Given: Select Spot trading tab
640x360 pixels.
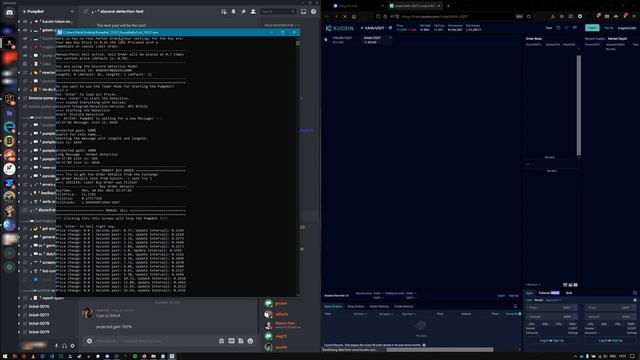Looking at the screenshot, I should [529, 293].
